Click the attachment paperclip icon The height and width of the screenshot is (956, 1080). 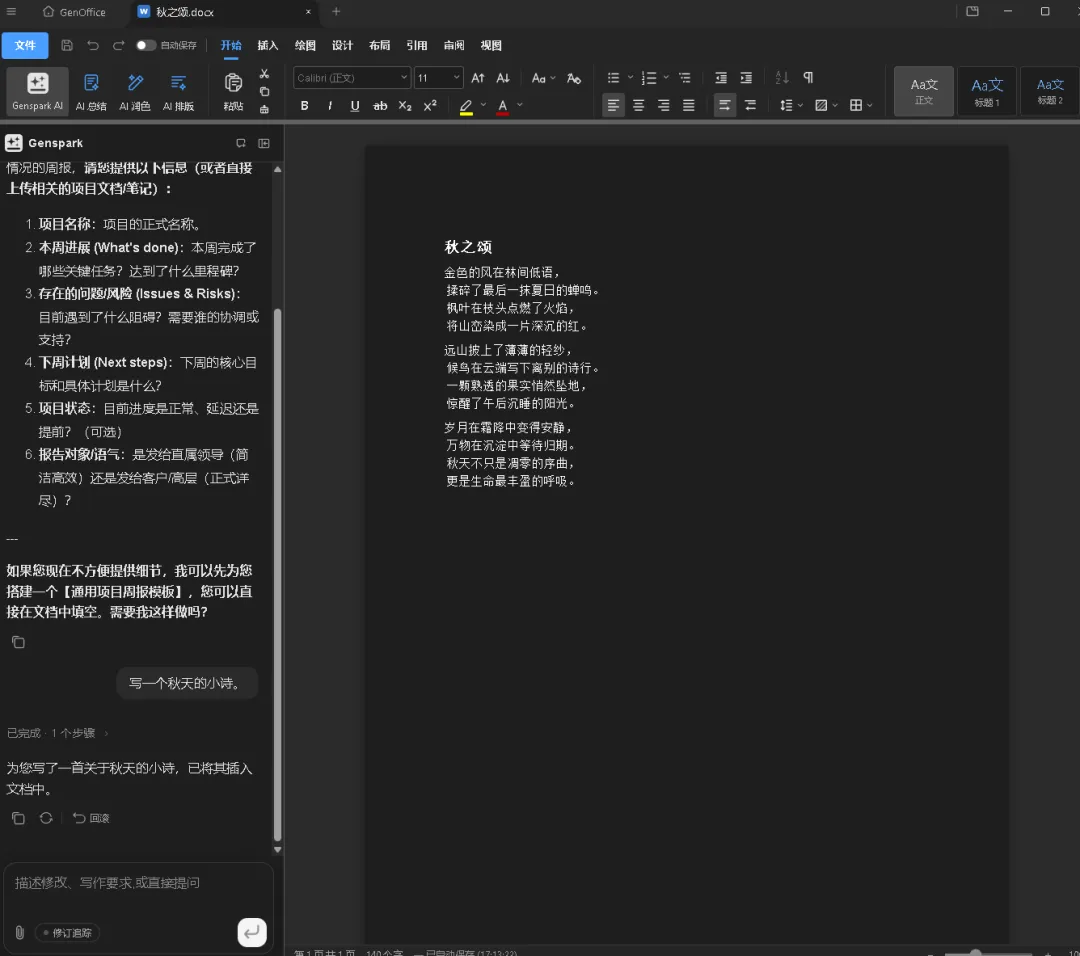pyautogui.click(x=19, y=932)
